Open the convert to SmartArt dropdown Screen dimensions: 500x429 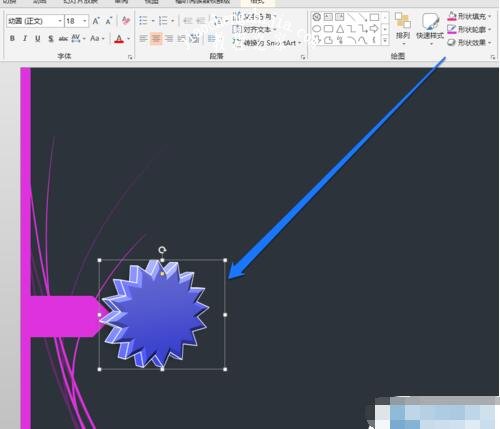coord(267,43)
